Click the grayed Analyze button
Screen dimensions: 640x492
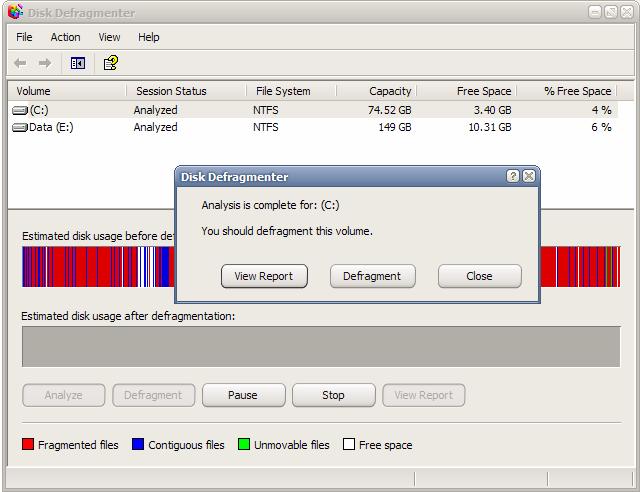[64, 395]
